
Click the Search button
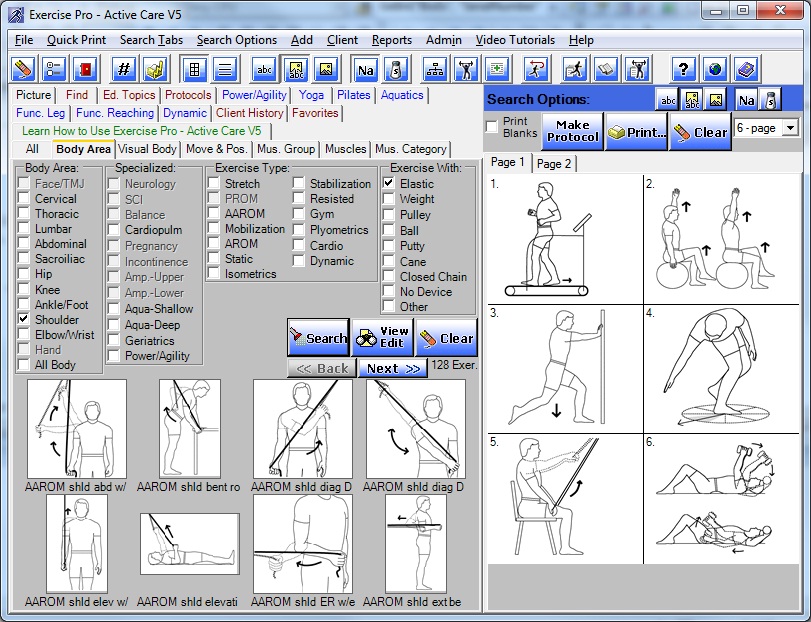319,338
